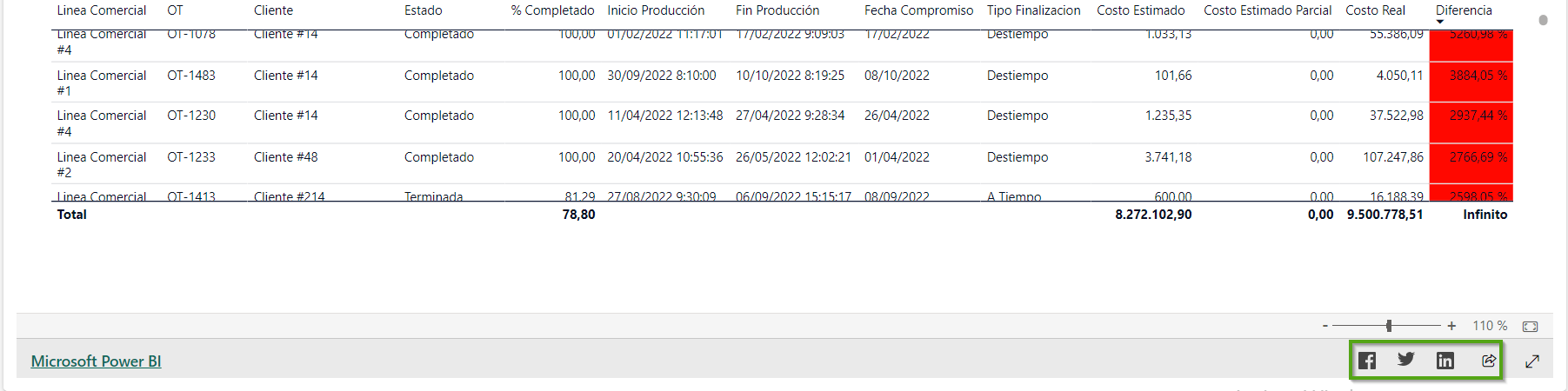Screen dimensions: 1568x391
Task: Zoom out with the minus button
Action: [1325, 326]
